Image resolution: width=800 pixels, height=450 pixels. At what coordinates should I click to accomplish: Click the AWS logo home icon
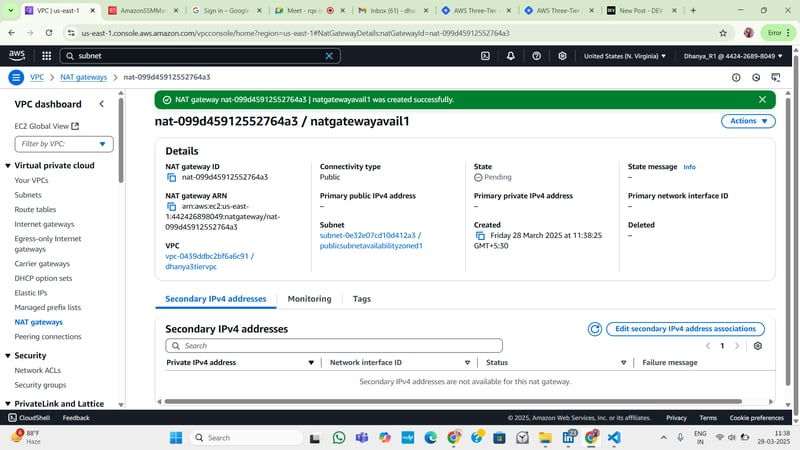pos(17,56)
